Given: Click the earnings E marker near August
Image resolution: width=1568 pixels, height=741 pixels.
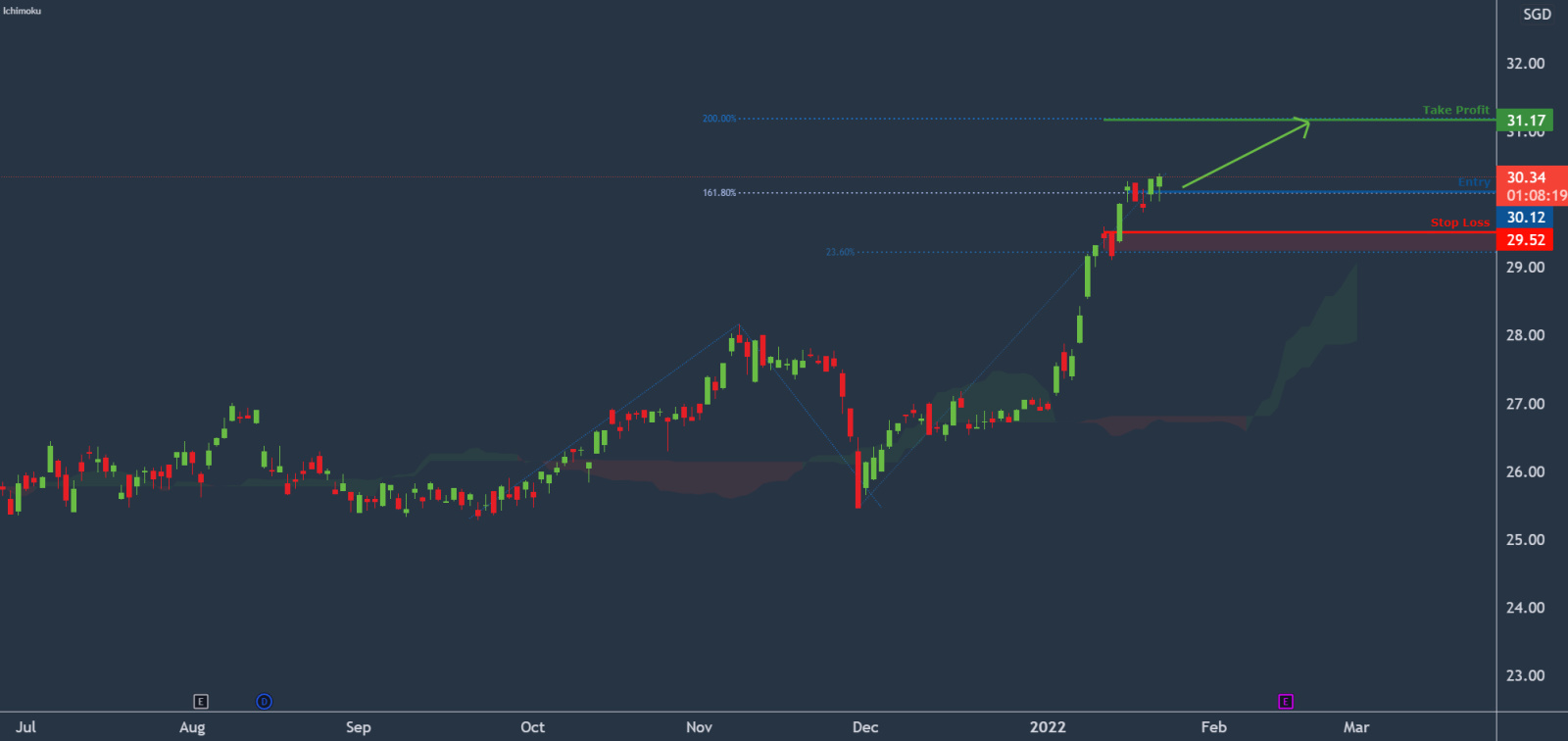Looking at the screenshot, I should 201,702.
